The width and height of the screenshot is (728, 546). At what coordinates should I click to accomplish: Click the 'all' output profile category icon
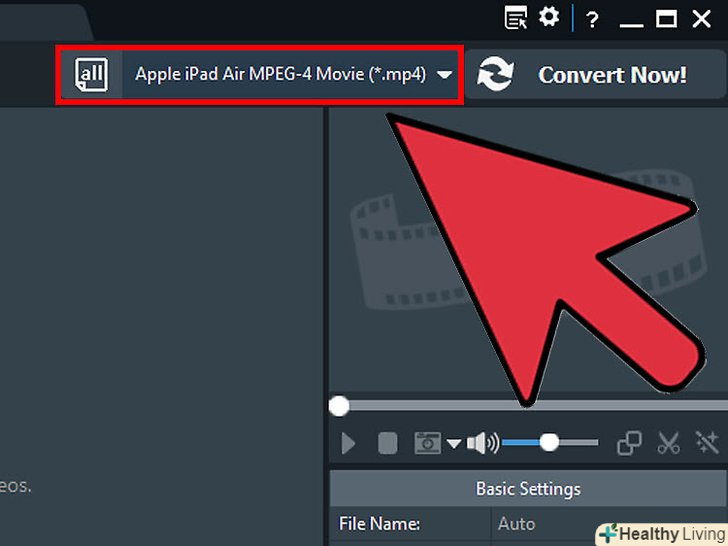tap(91, 75)
